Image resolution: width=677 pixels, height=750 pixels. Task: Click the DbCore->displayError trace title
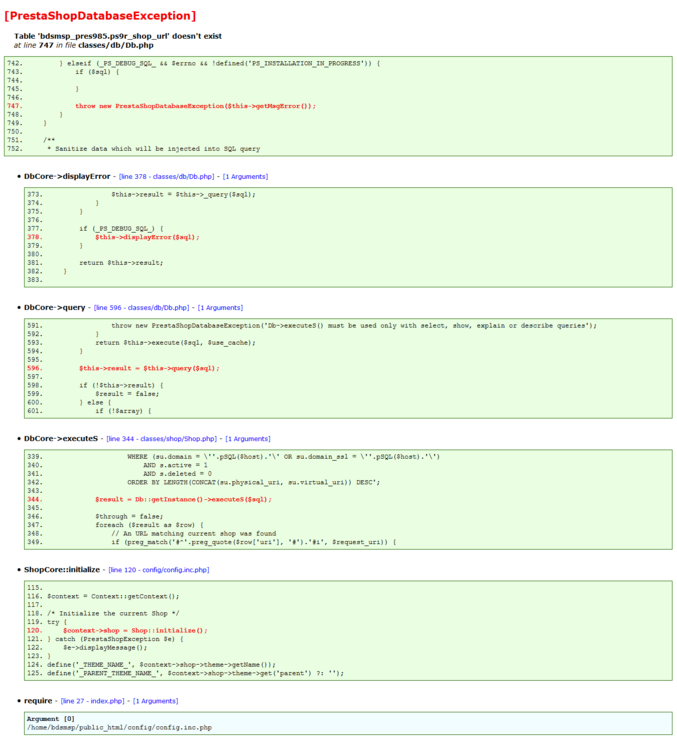click(67, 176)
